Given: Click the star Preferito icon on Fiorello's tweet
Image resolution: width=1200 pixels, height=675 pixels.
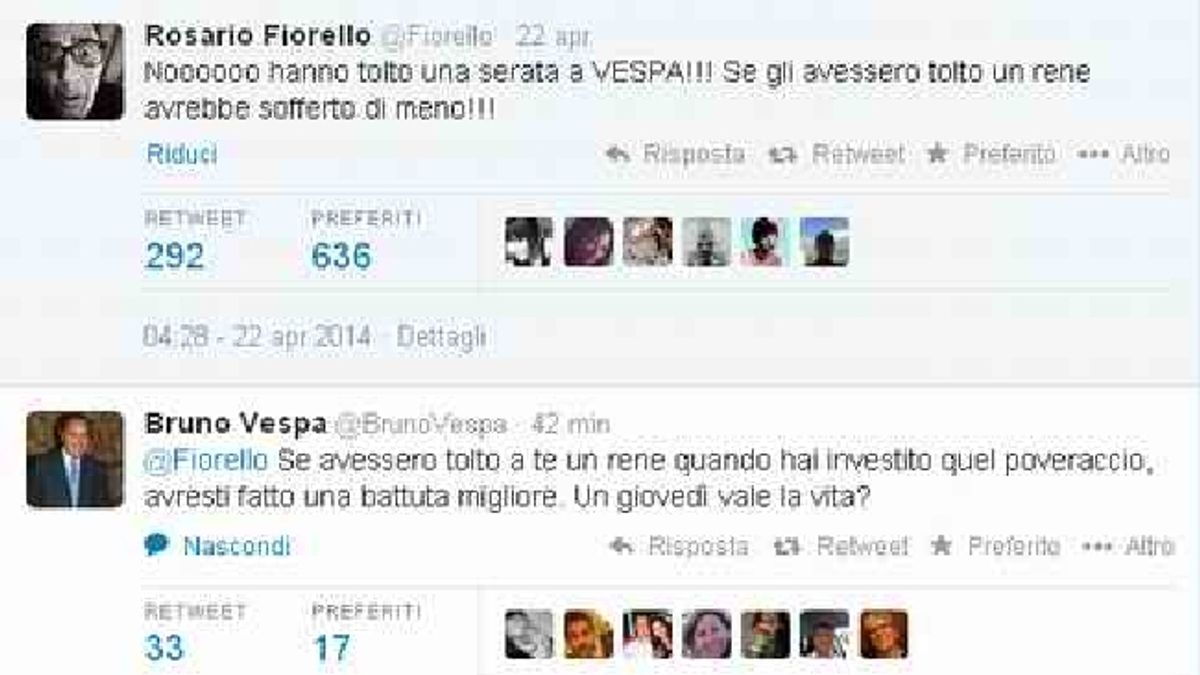Looking at the screenshot, I should tap(937, 154).
